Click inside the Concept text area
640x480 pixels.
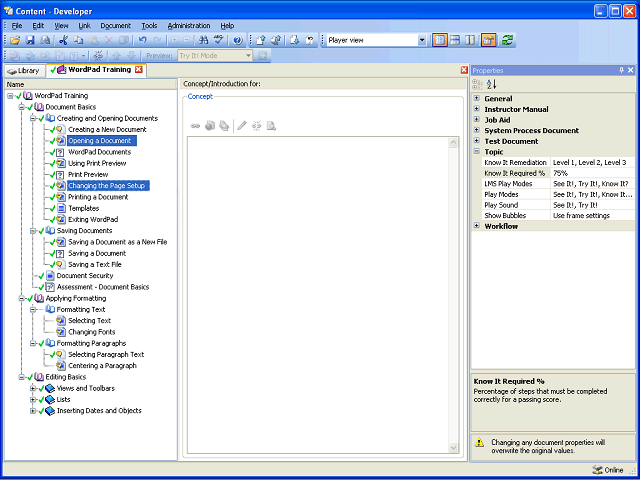pyautogui.click(x=318, y=295)
